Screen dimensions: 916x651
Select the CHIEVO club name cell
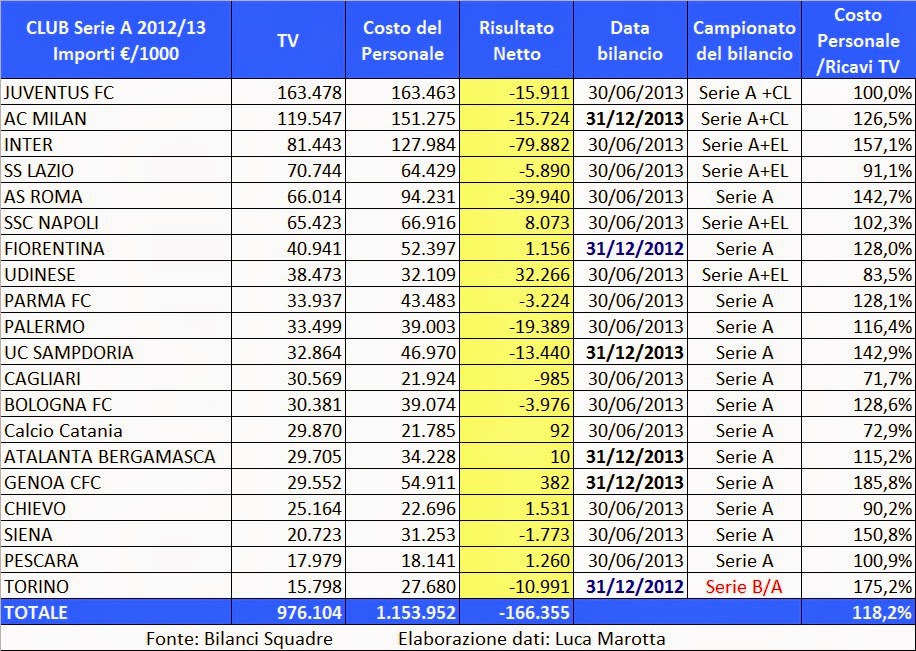click(116, 508)
